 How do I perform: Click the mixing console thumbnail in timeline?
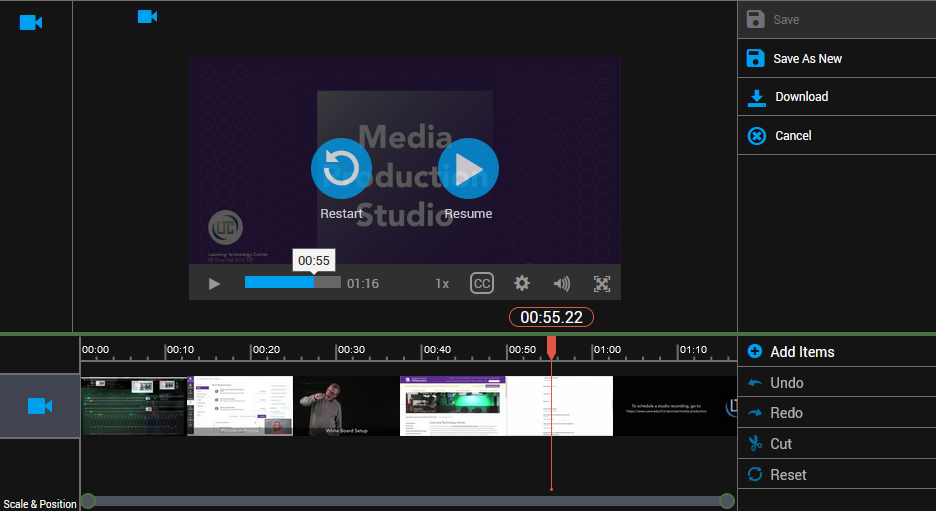(x=134, y=406)
